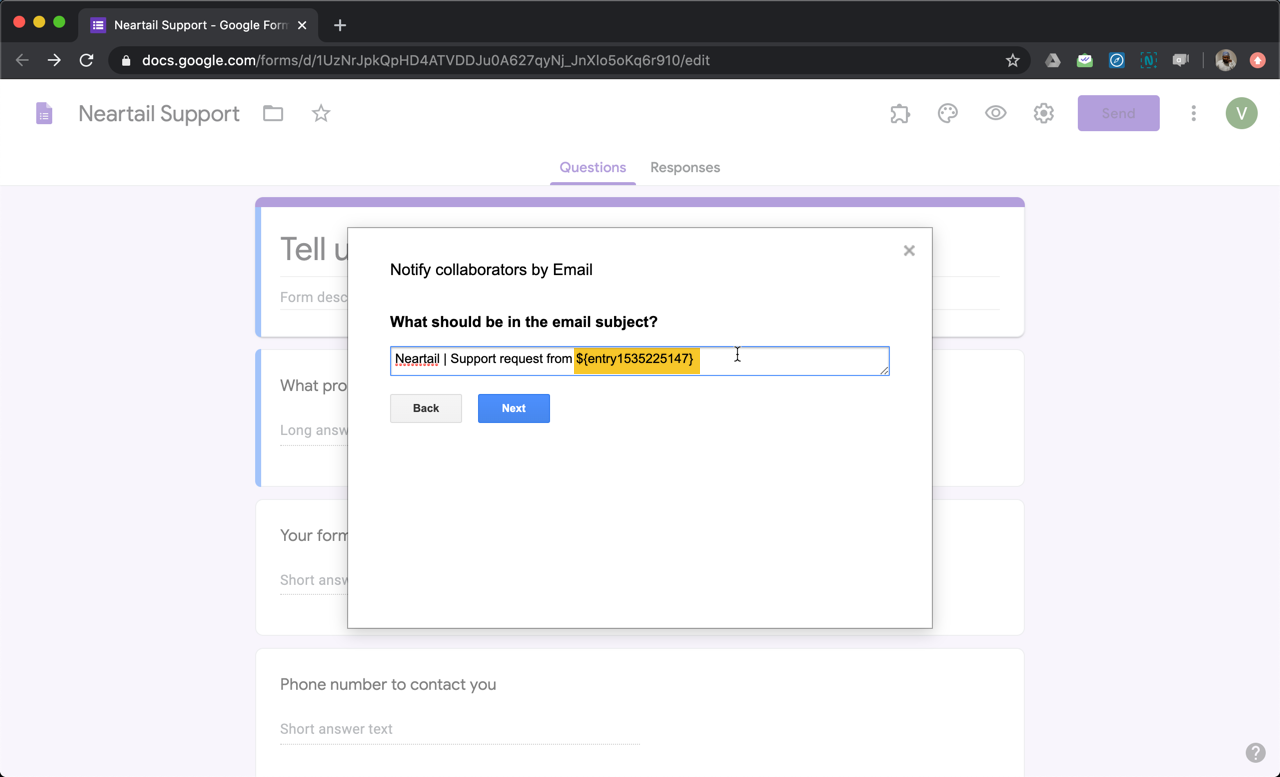Click the Back button in the dialog
The image size is (1280, 777).
pyautogui.click(x=425, y=408)
